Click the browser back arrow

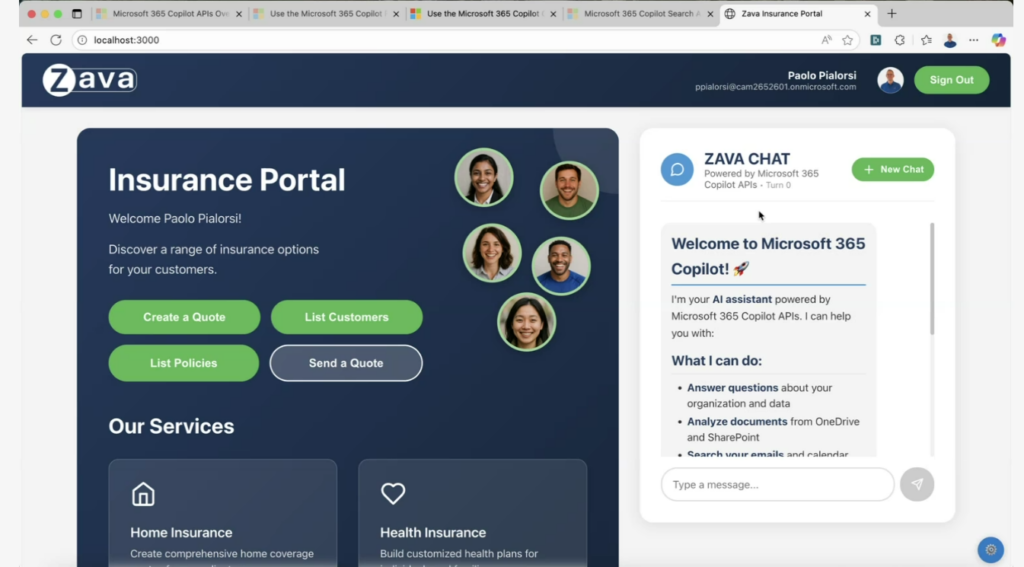point(31,40)
